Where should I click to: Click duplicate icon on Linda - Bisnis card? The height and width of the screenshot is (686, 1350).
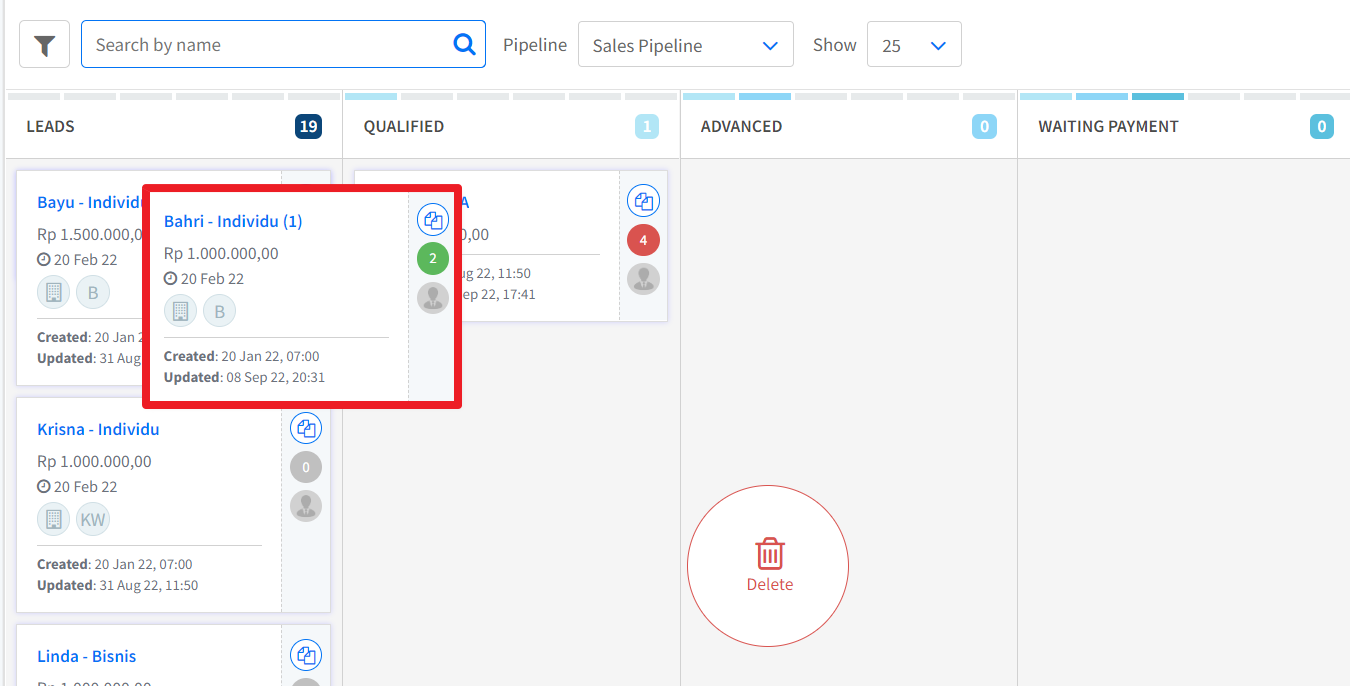(306, 656)
